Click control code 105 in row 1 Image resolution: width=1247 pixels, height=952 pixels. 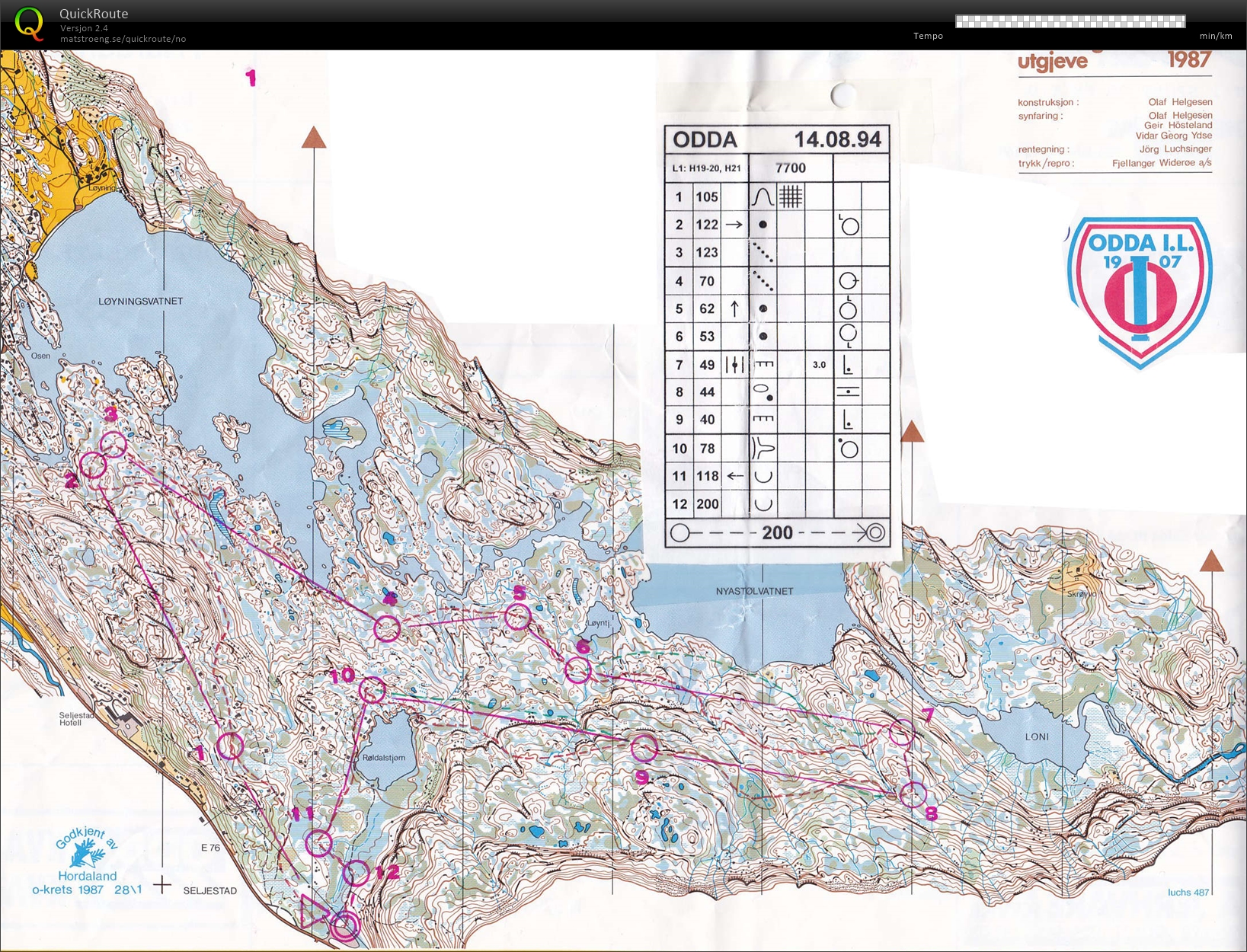pyautogui.click(x=707, y=197)
